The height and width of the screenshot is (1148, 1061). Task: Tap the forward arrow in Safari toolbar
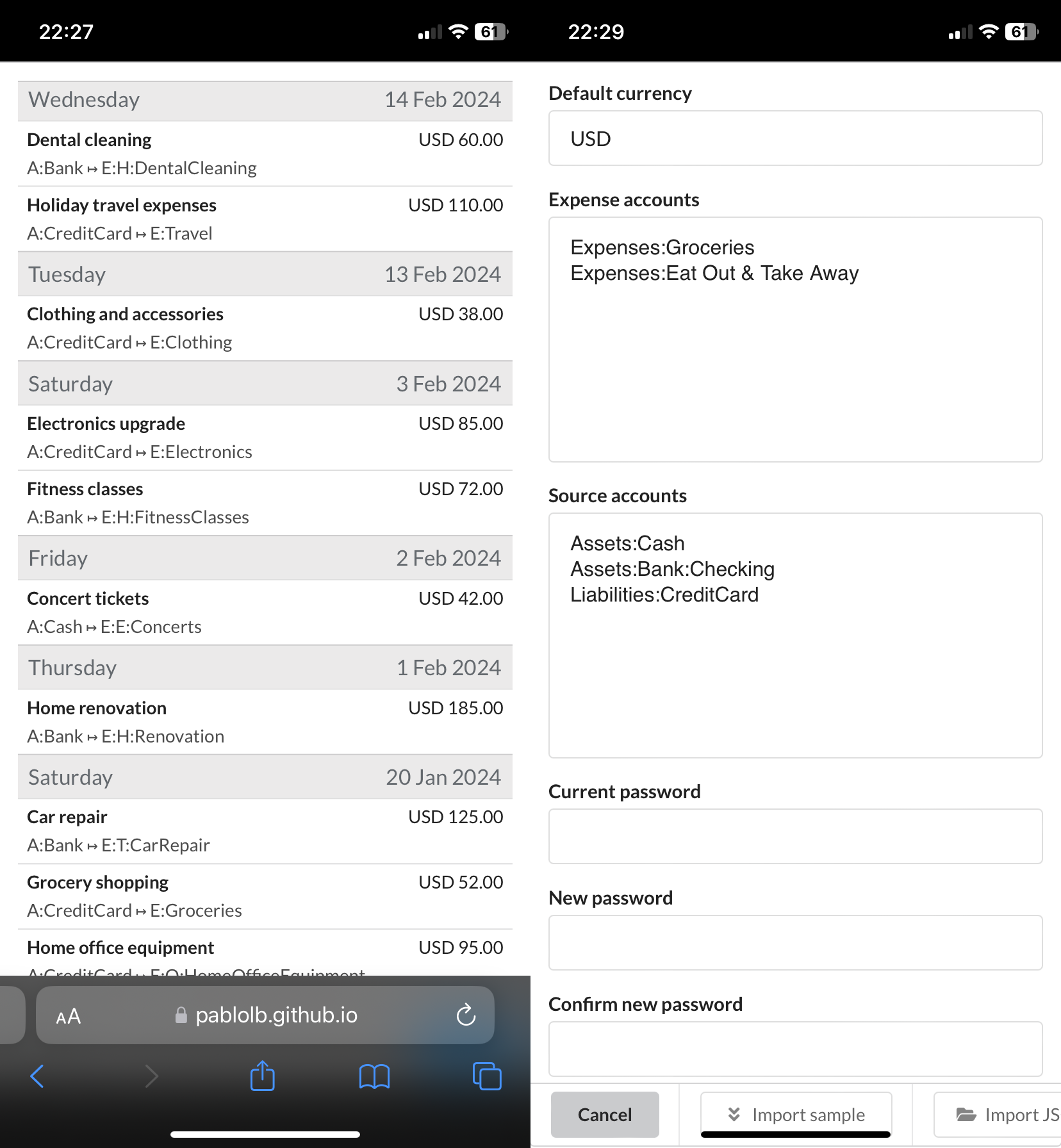(151, 1076)
